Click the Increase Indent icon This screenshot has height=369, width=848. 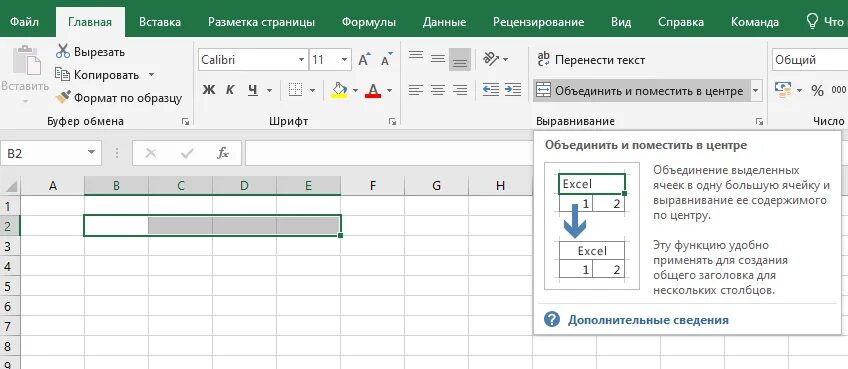(513, 90)
